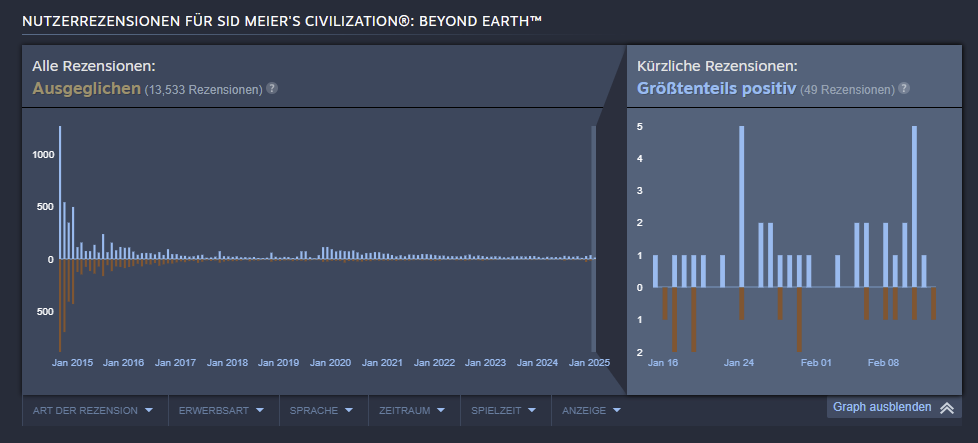Image resolution: width=978 pixels, height=443 pixels.
Task: Open the Art der Rezension dropdown
Action: pyautogui.click(x=93, y=411)
